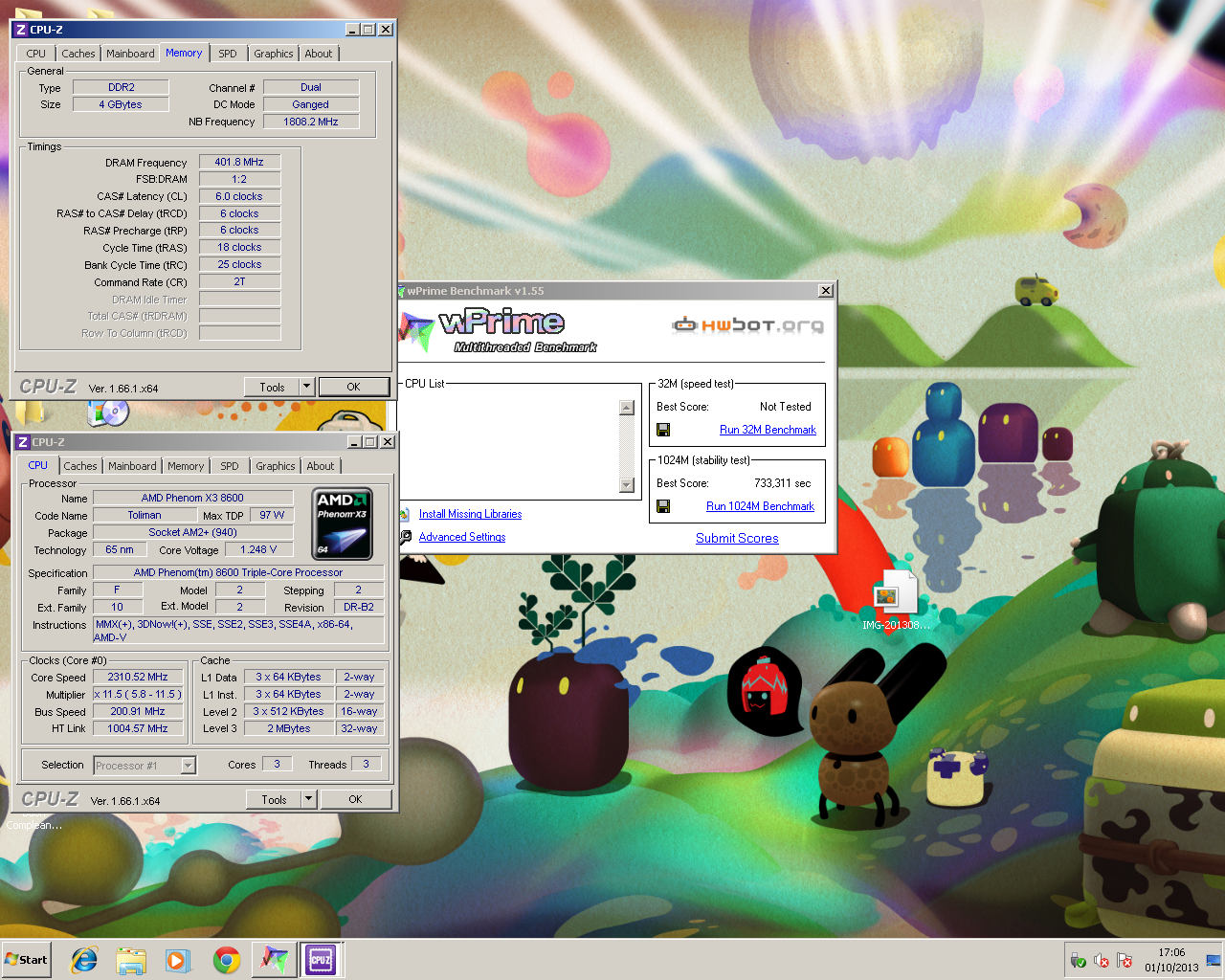
Task: Click the Start button
Action: click(27, 960)
